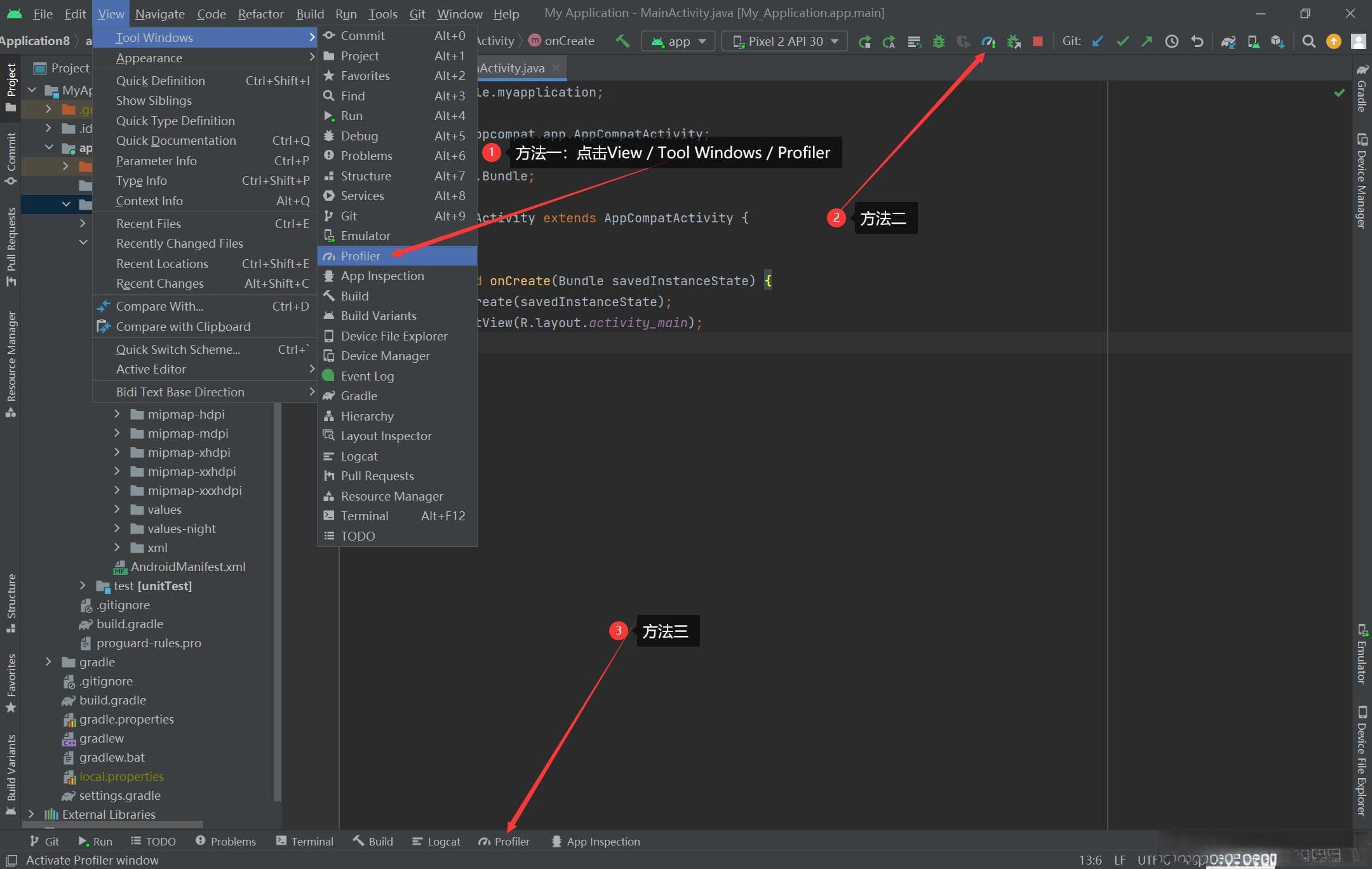This screenshot has width=1372, height=869.
Task: Open the Gradle side panel tab
Action: pyautogui.click(x=1362, y=88)
